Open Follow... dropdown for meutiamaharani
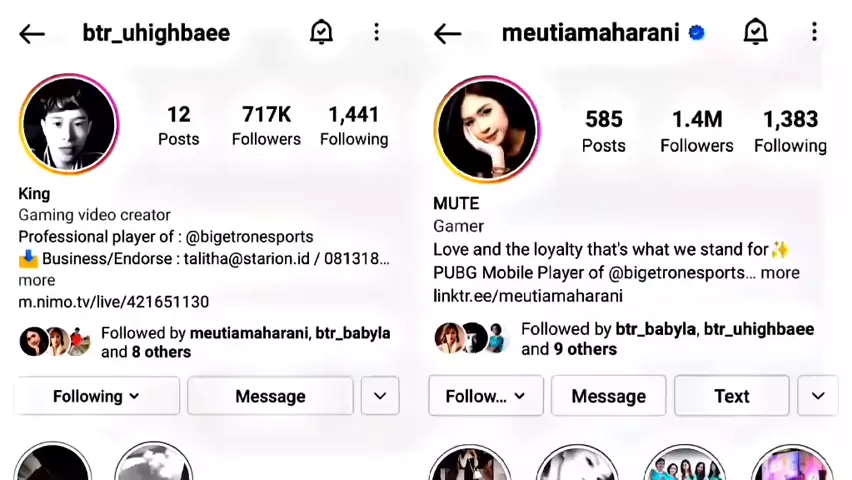 [x=486, y=396]
